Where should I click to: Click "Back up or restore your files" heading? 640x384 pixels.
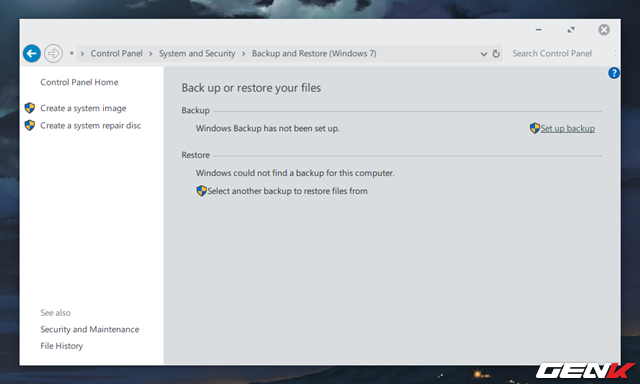pos(251,88)
